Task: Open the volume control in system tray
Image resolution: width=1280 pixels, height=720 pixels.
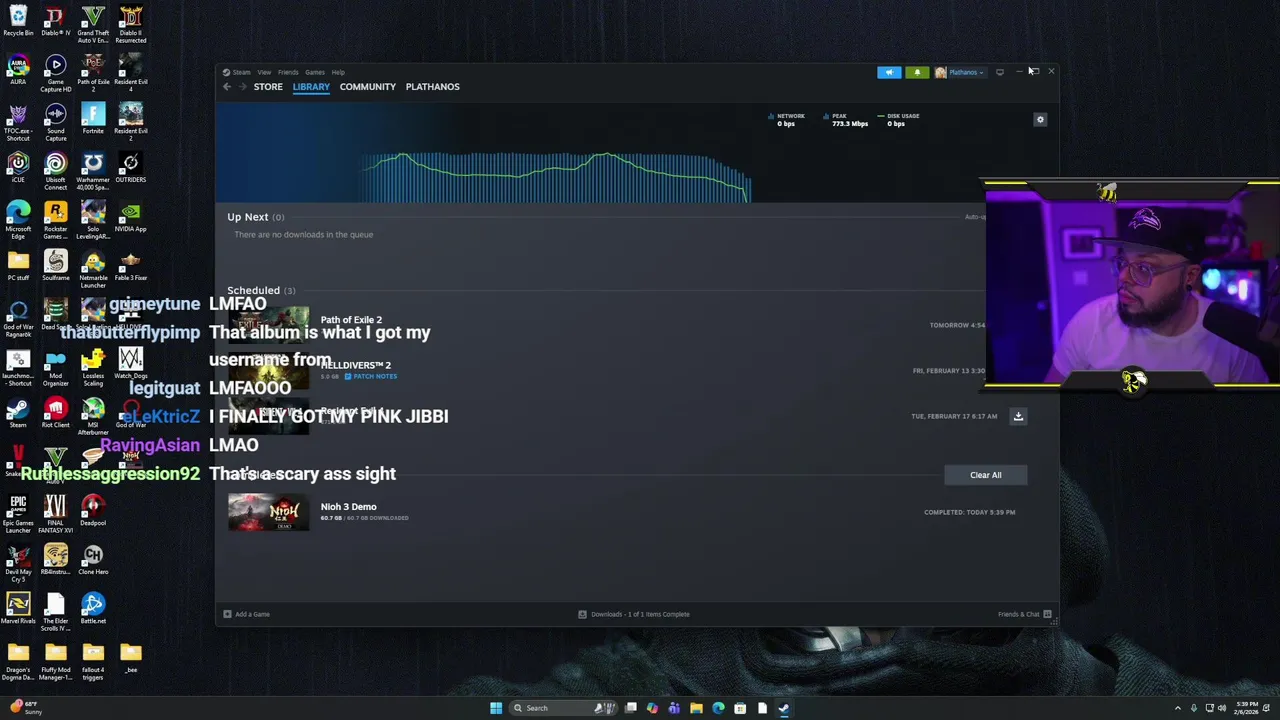Action: point(1222,708)
